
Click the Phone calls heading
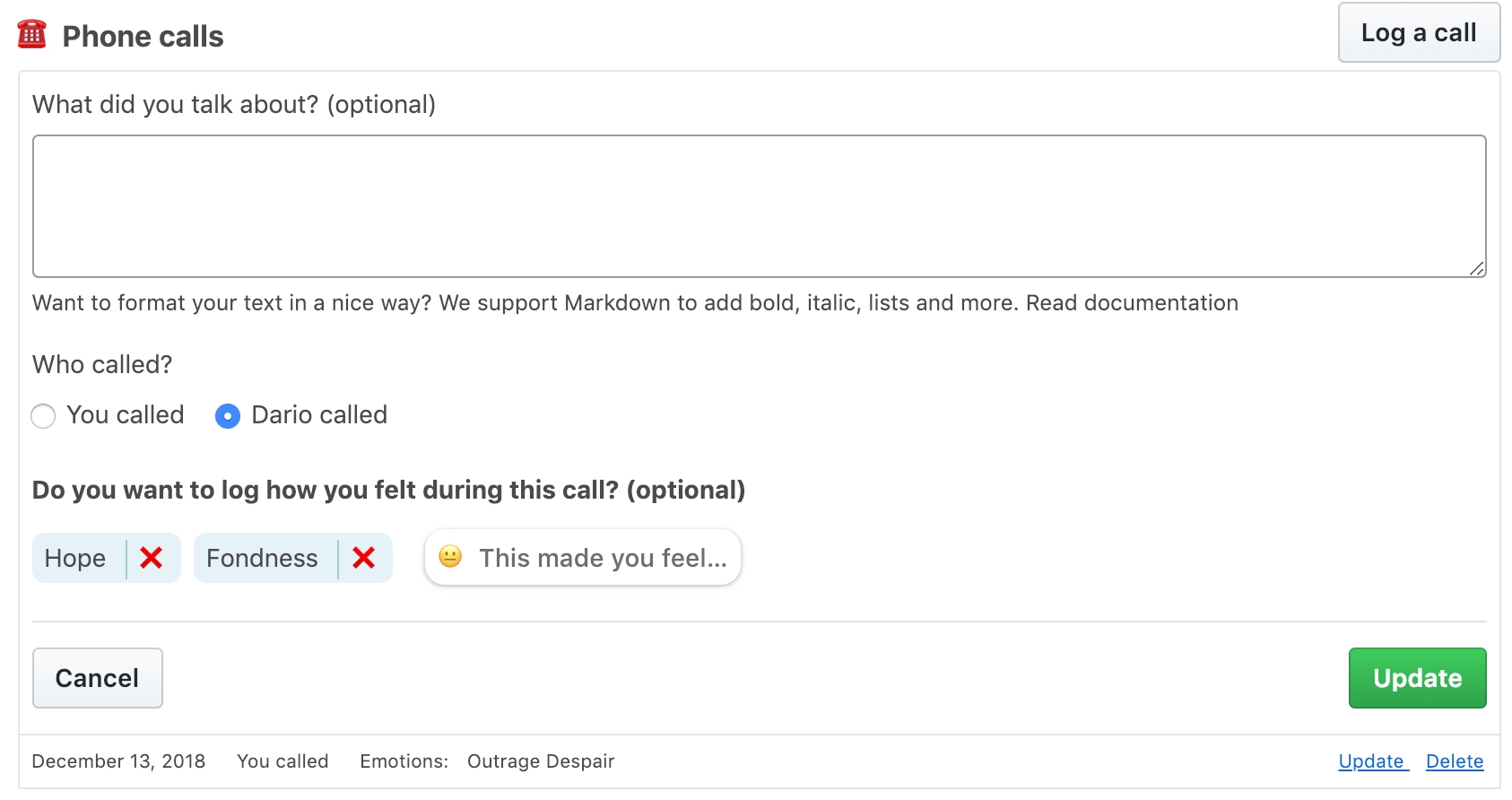pos(143,36)
